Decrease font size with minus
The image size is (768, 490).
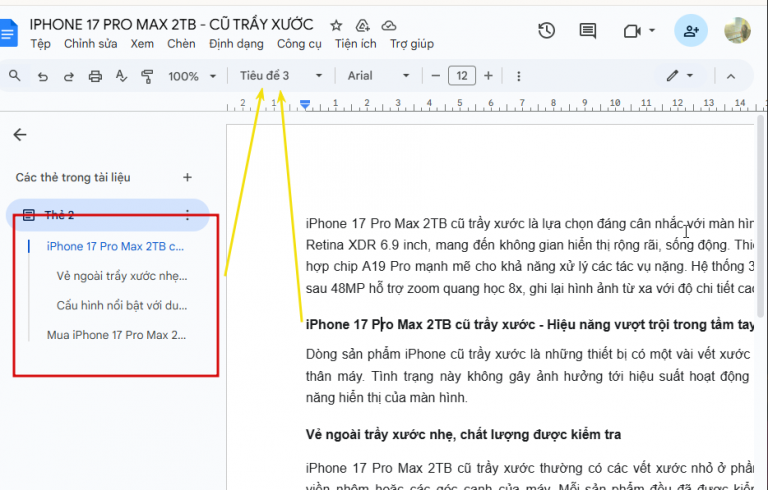coord(435,76)
